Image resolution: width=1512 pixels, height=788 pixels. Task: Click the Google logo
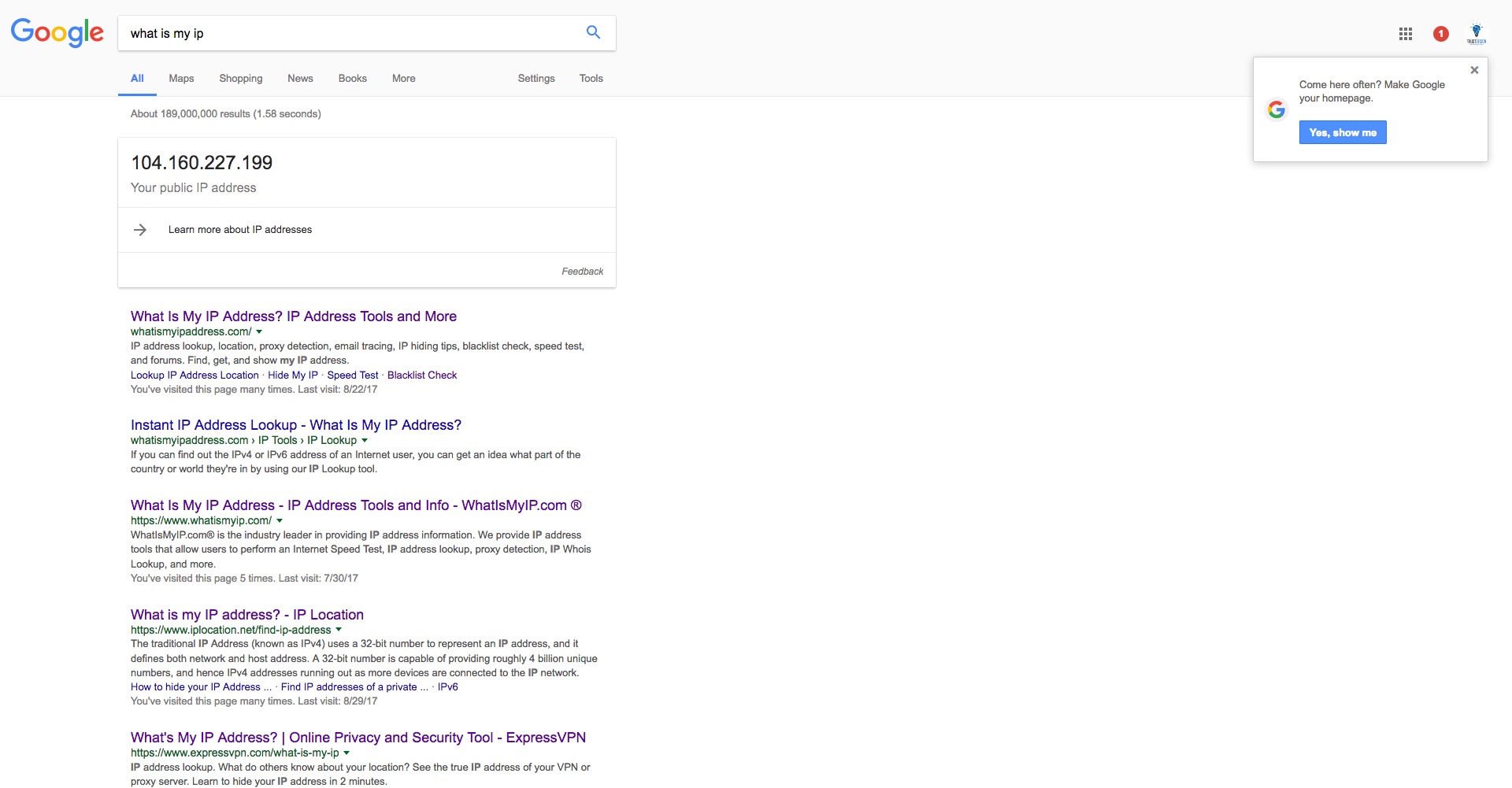point(57,32)
